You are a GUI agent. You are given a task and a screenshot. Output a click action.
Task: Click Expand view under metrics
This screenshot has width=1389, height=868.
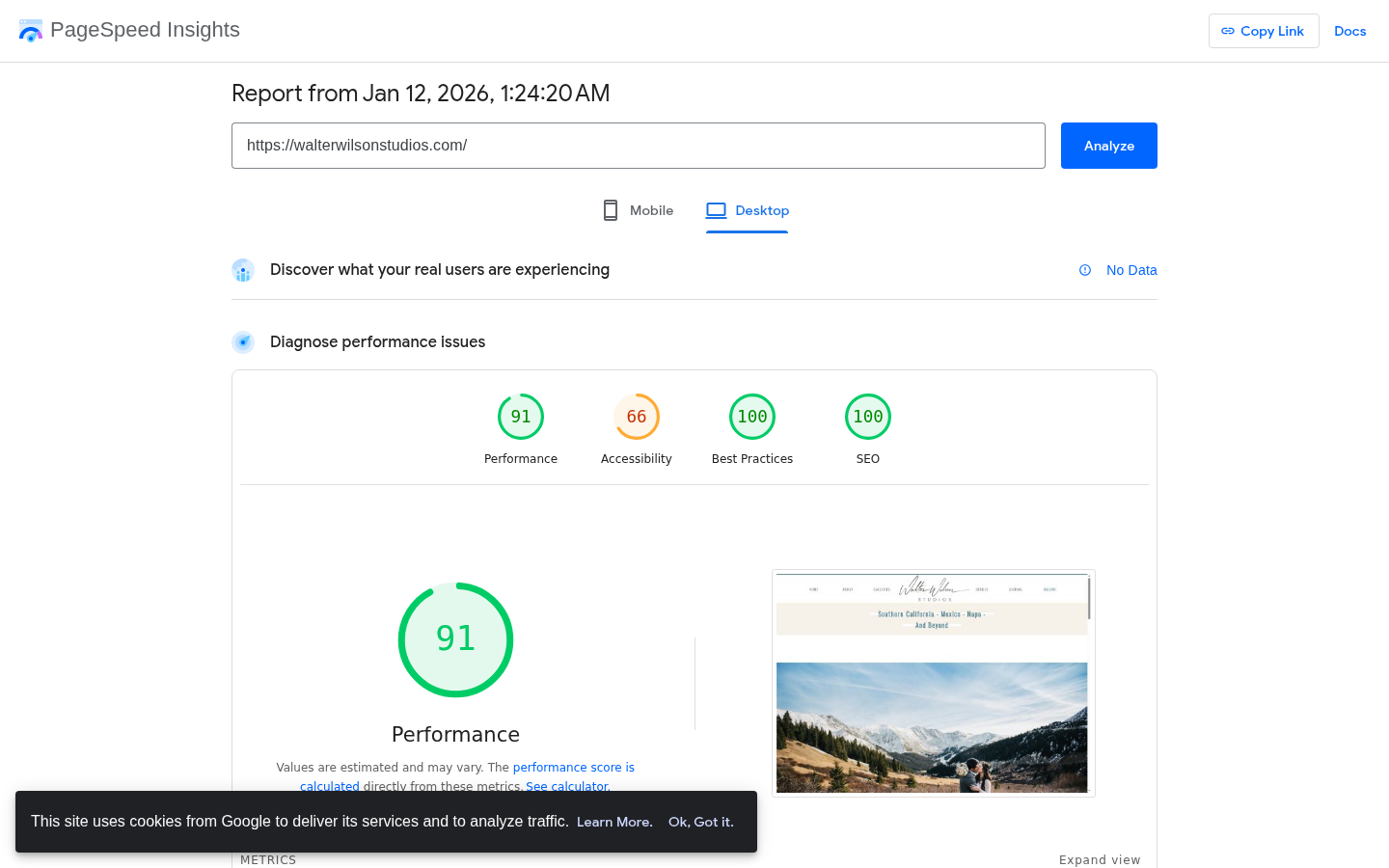(1100, 859)
